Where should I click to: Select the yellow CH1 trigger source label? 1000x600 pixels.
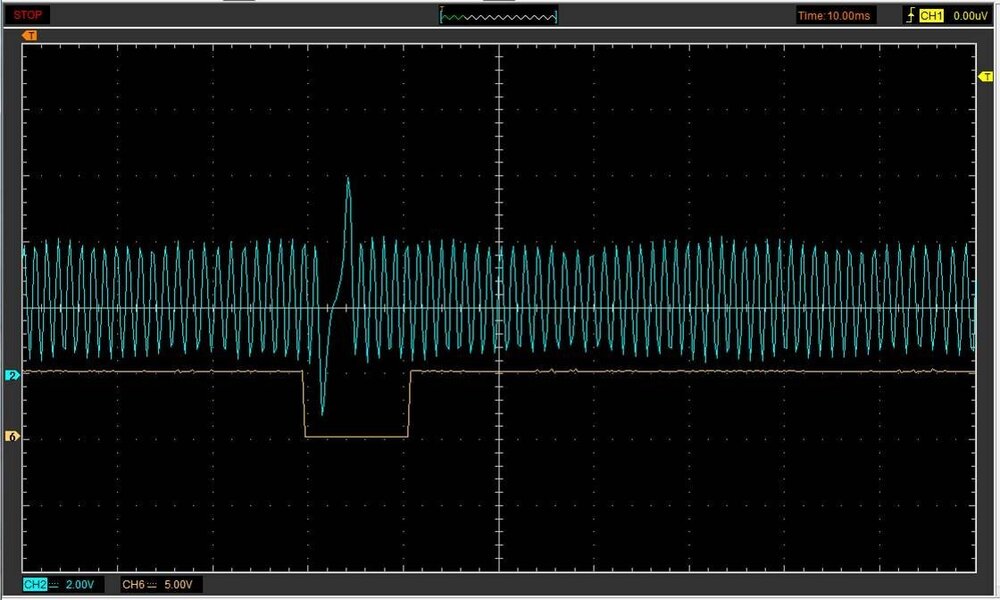[931, 16]
